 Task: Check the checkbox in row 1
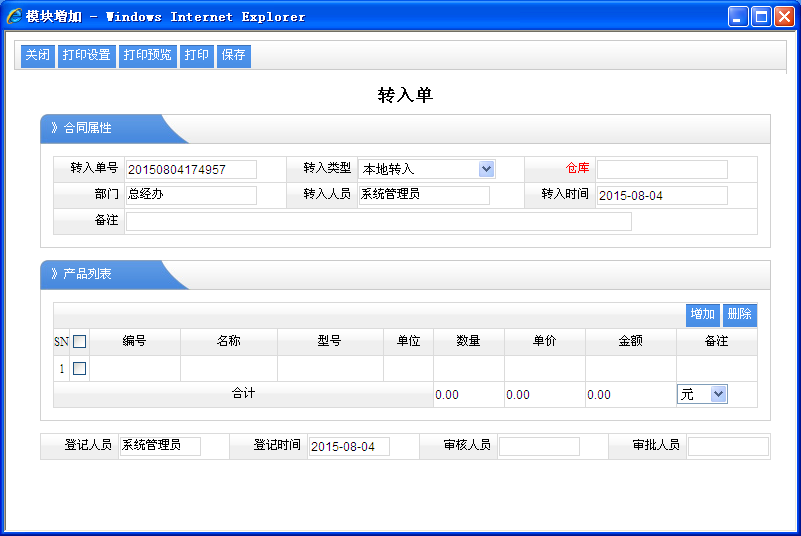pyautogui.click(x=80, y=369)
